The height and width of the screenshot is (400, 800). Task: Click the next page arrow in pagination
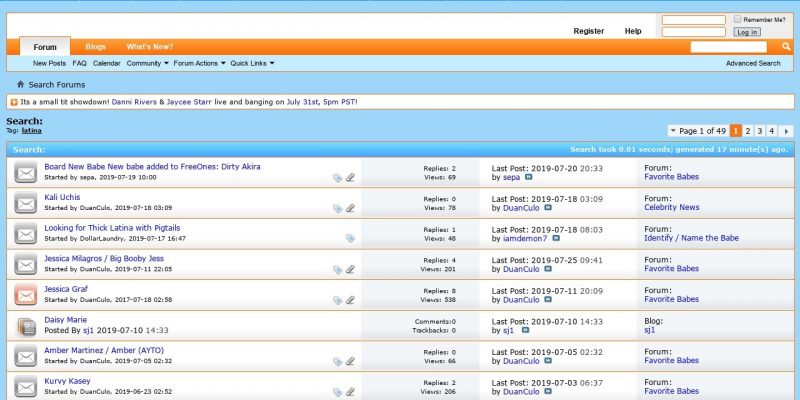pos(786,131)
